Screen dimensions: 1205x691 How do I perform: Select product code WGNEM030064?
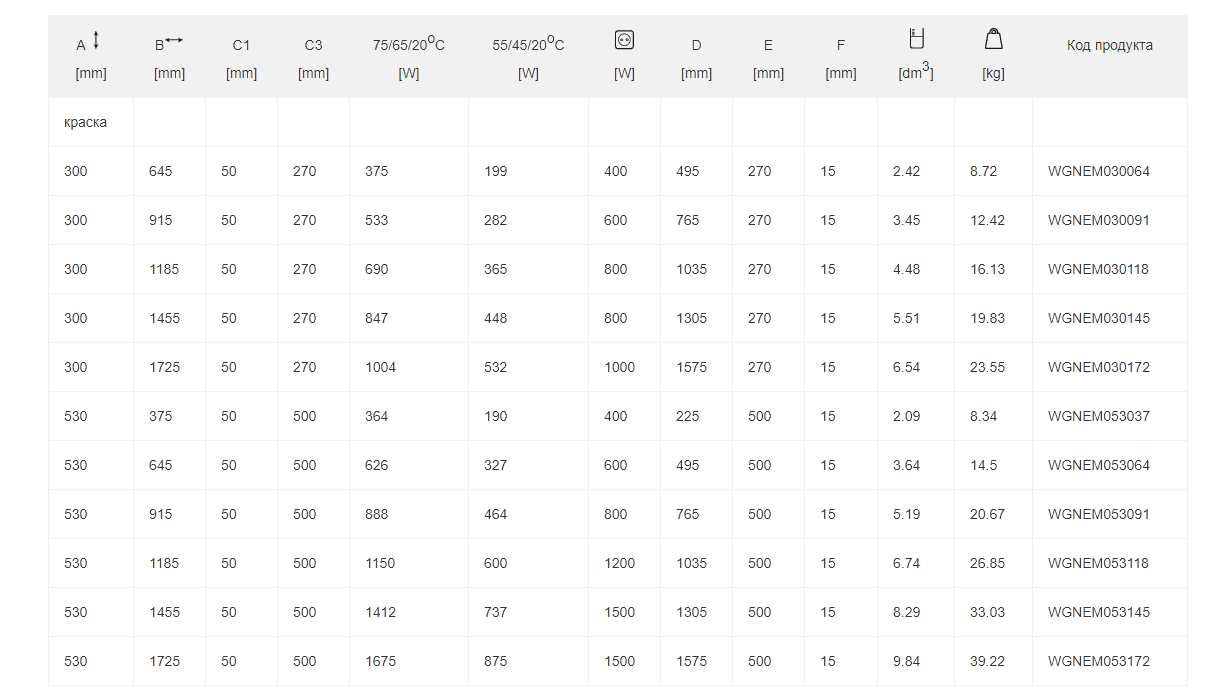coord(1099,171)
